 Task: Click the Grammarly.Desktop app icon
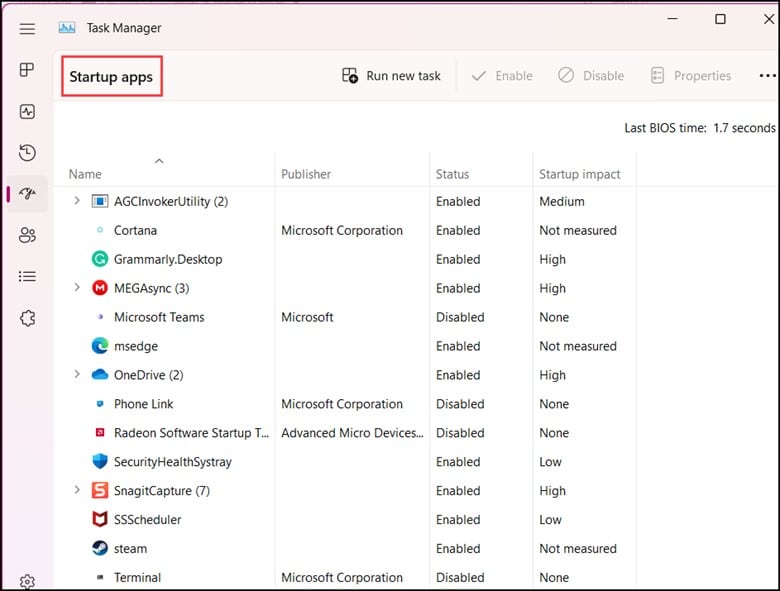coord(100,259)
